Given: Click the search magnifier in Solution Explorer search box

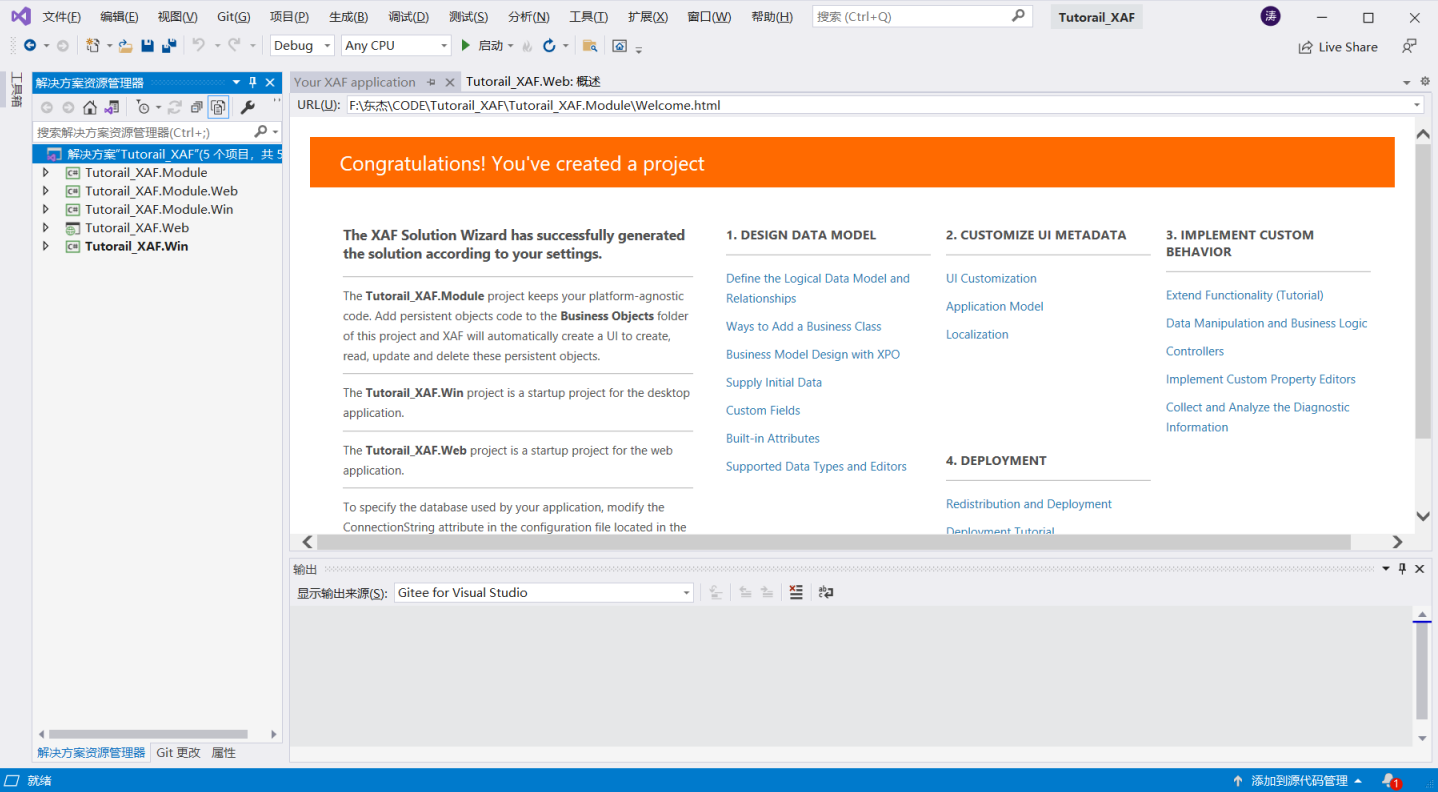Looking at the screenshot, I should tap(261, 132).
